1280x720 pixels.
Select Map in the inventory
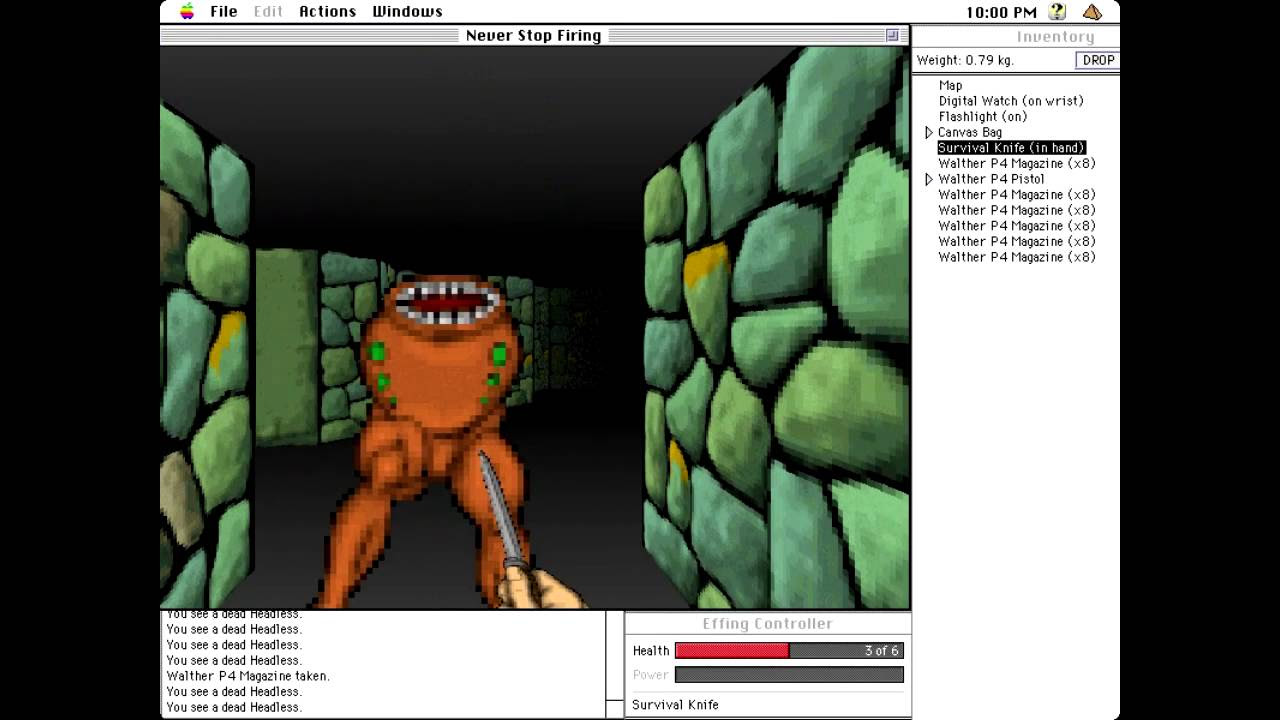tap(950, 85)
